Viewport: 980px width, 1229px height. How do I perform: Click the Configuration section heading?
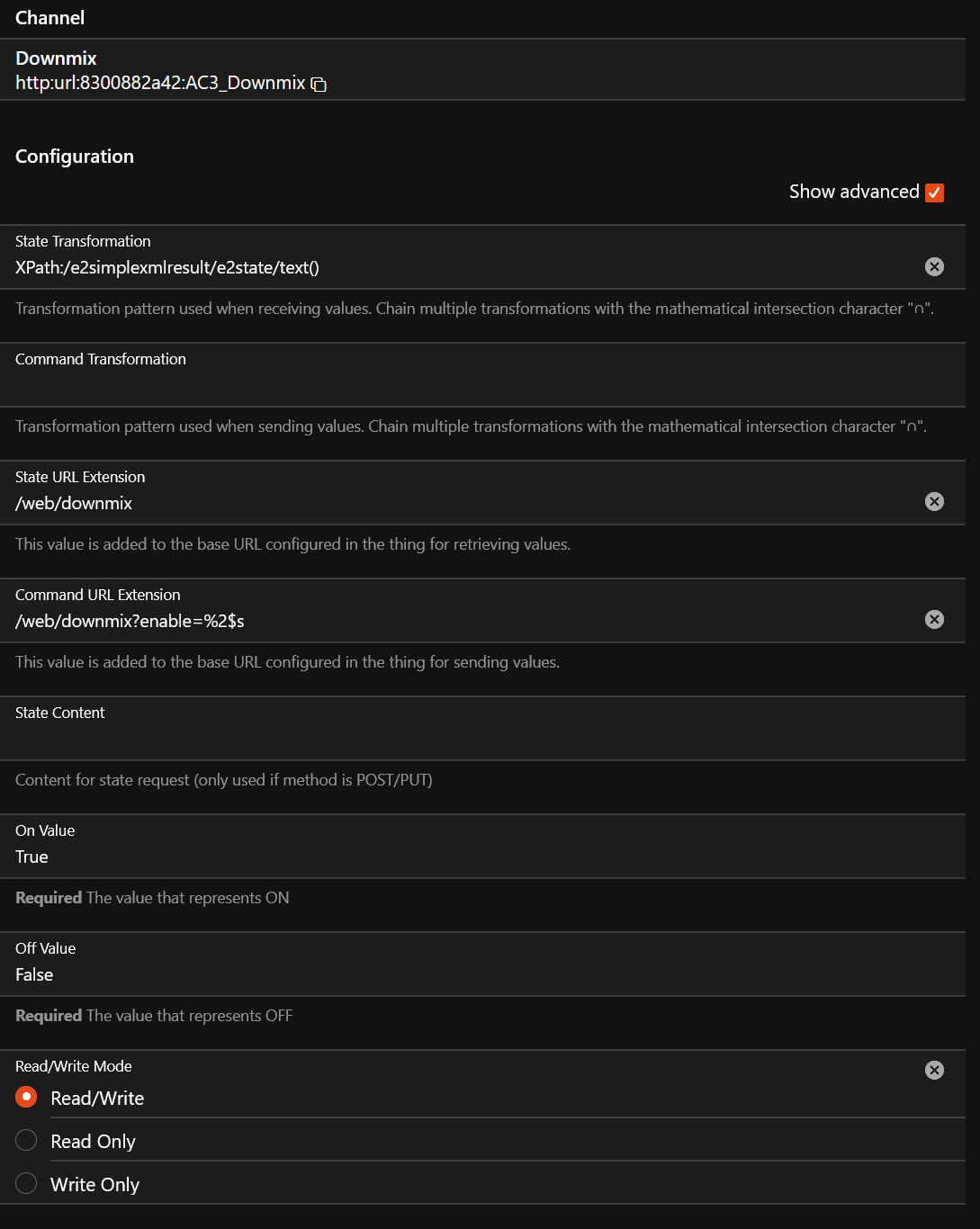tap(75, 157)
